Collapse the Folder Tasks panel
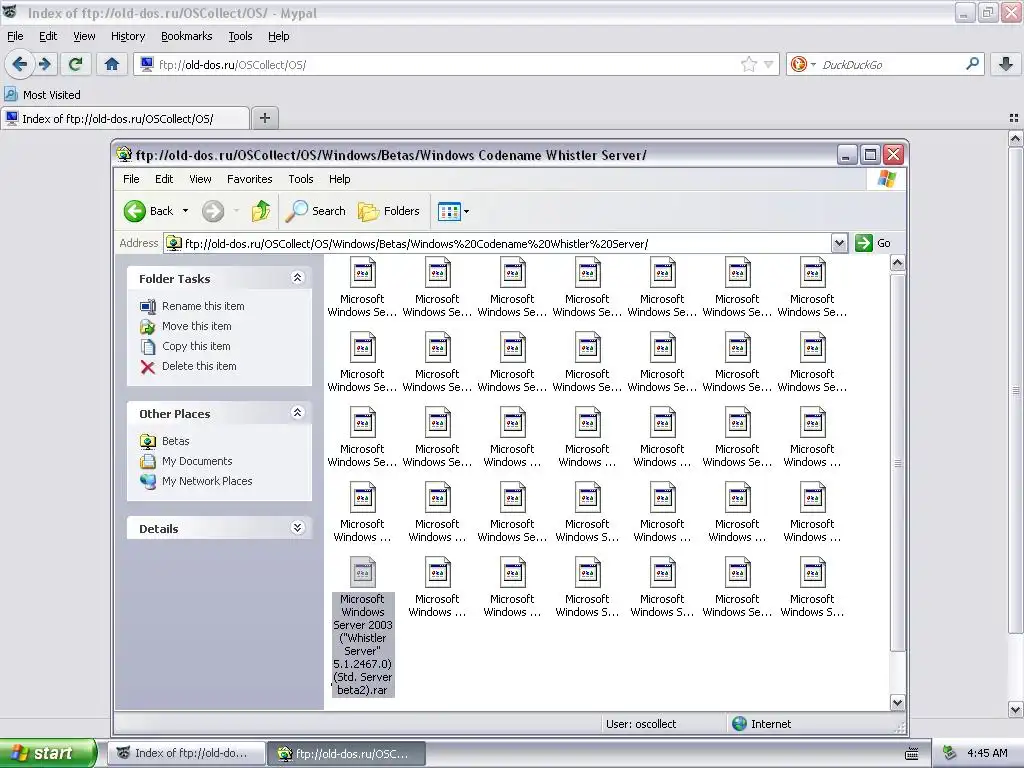Image resolution: width=1024 pixels, height=768 pixels. (x=297, y=278)
